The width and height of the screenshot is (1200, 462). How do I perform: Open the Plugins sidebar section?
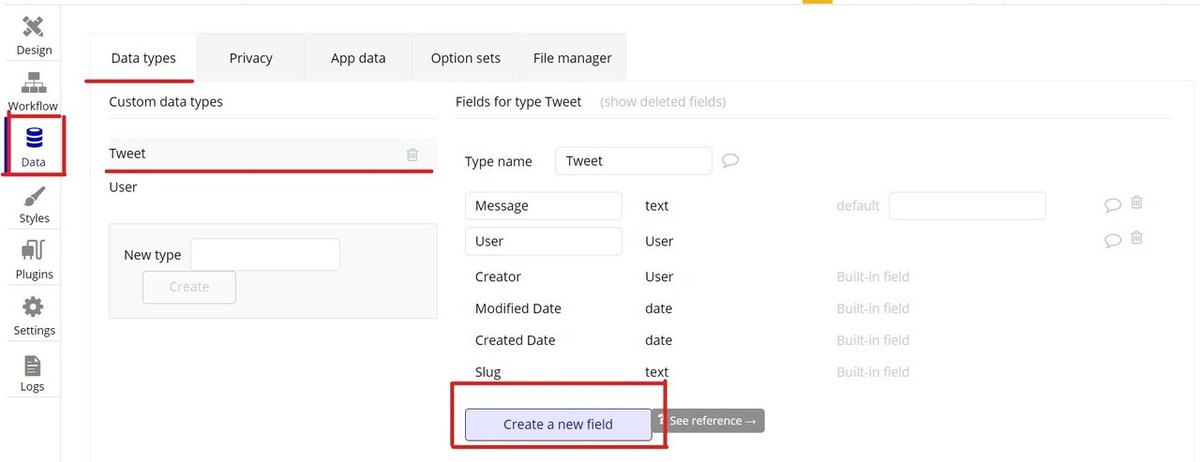34,258
